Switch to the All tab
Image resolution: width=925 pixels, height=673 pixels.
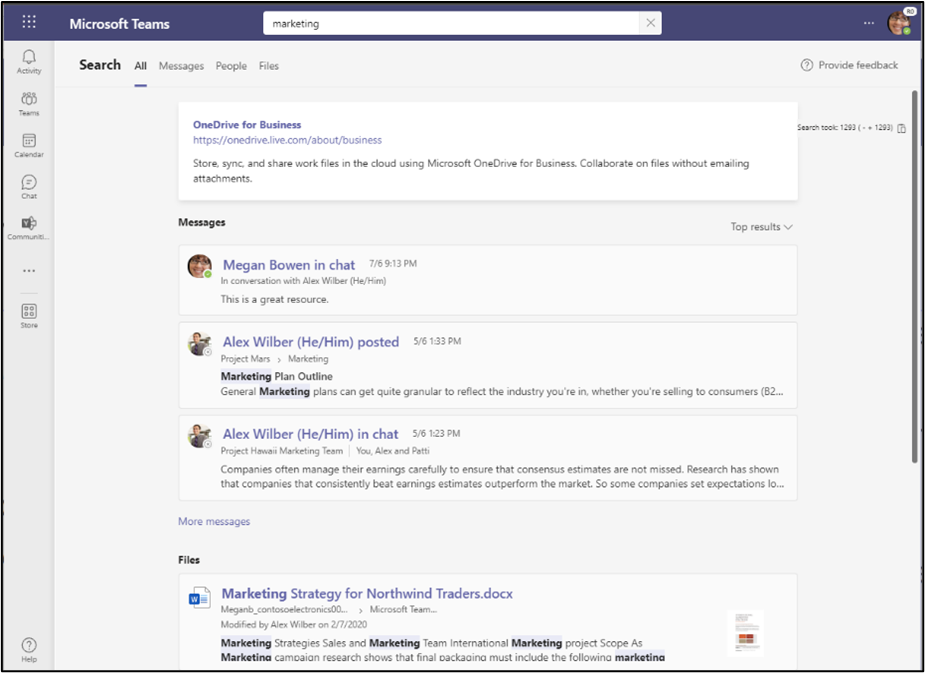[x=140, y=66]
